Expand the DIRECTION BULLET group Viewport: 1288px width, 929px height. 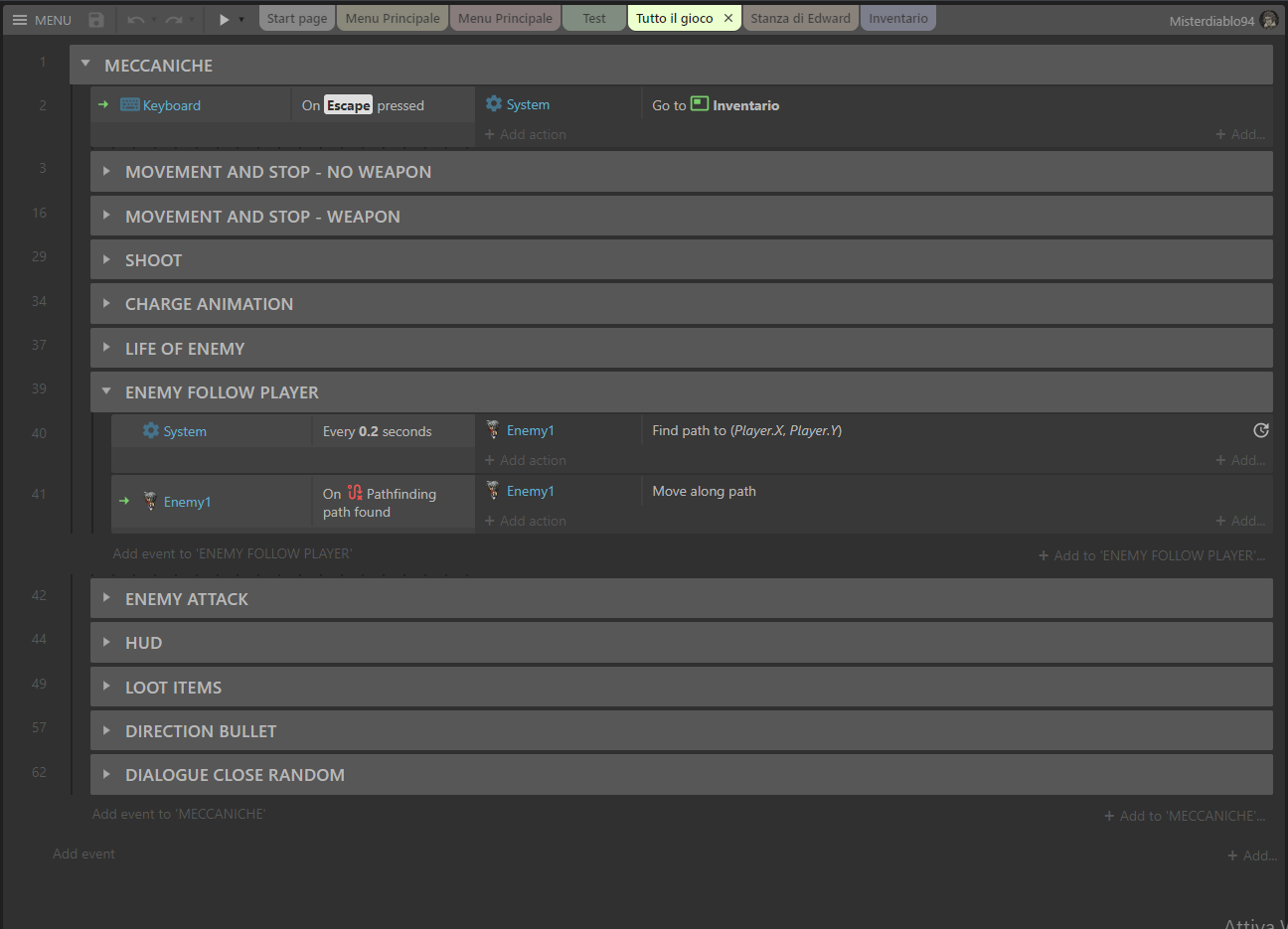106,730
